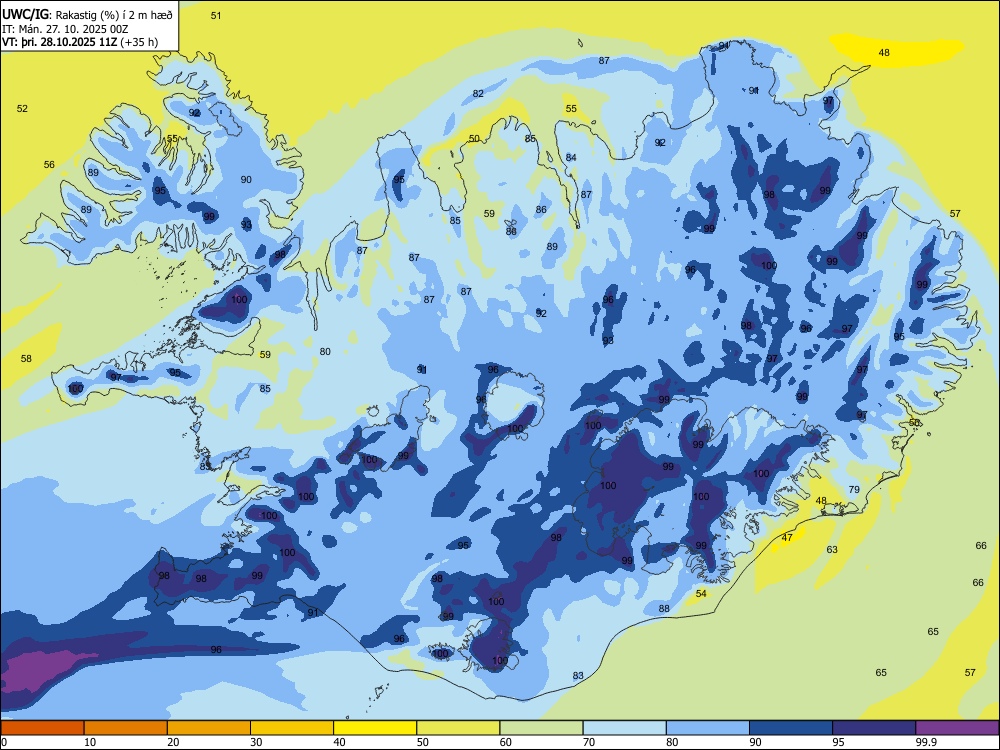Click the map value '83' off south coast
1000x750 pixels.
(x=578, y=675)
